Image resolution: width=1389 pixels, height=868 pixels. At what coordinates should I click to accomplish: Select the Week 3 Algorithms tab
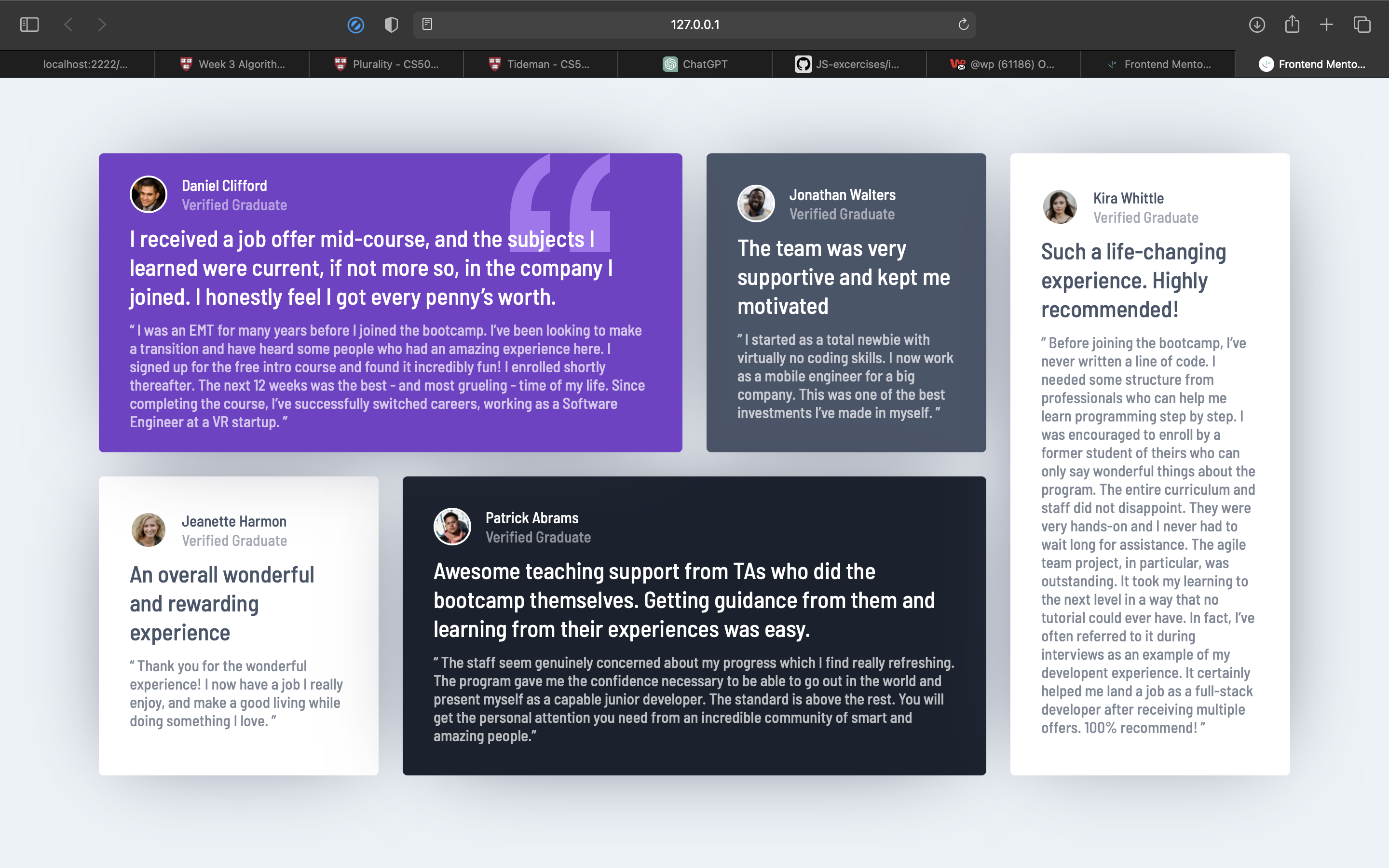(232, 64)
